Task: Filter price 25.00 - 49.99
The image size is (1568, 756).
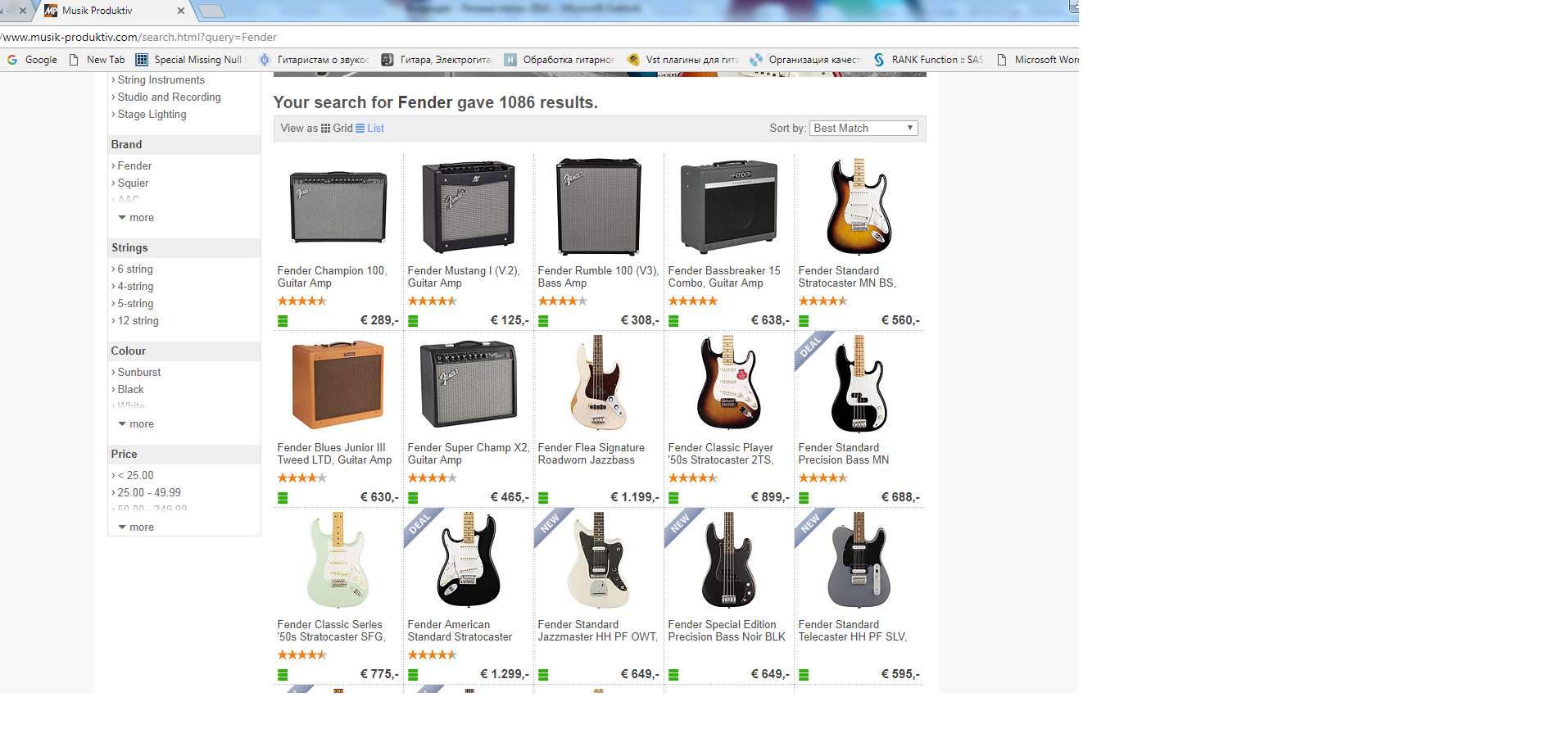Action: pos(149,493)
